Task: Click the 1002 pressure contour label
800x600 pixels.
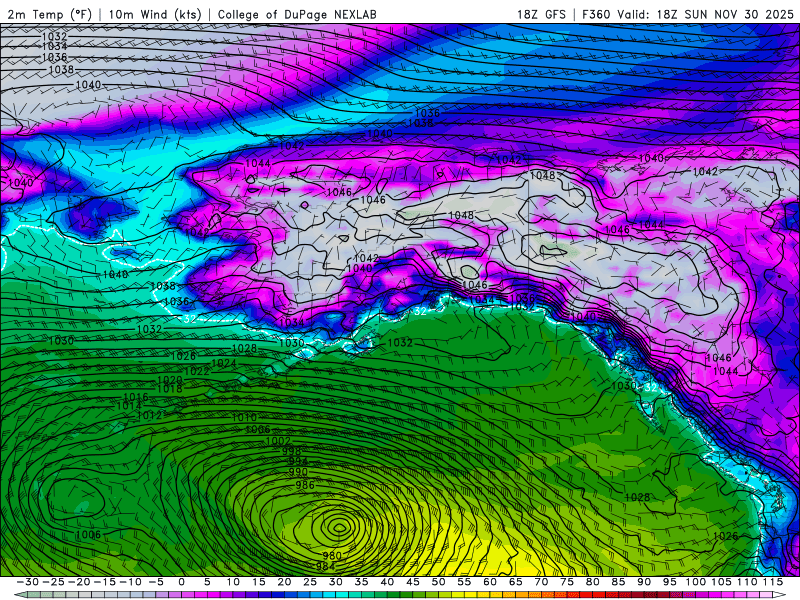Action: 279,441
